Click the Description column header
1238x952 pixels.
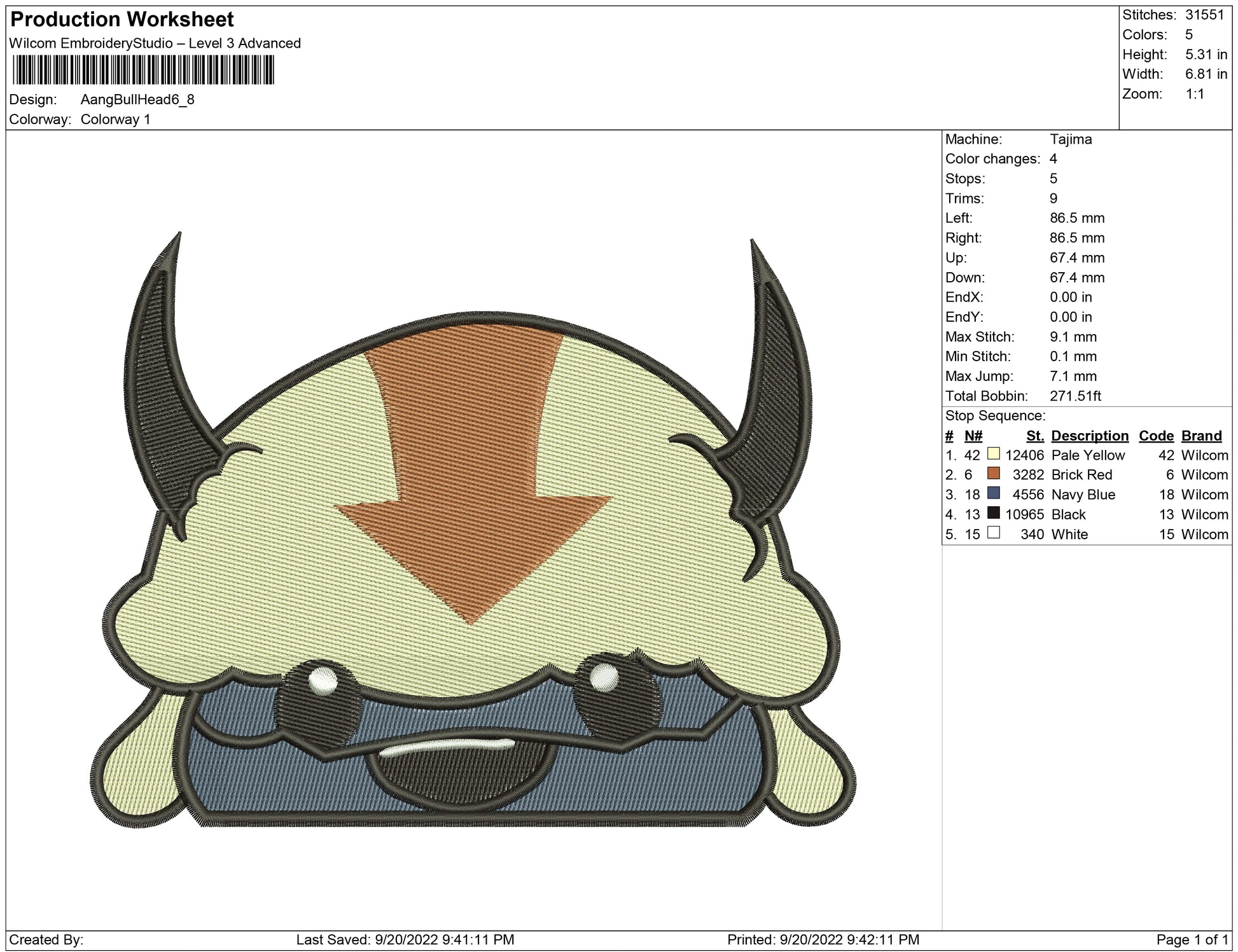pos(1089,436)
